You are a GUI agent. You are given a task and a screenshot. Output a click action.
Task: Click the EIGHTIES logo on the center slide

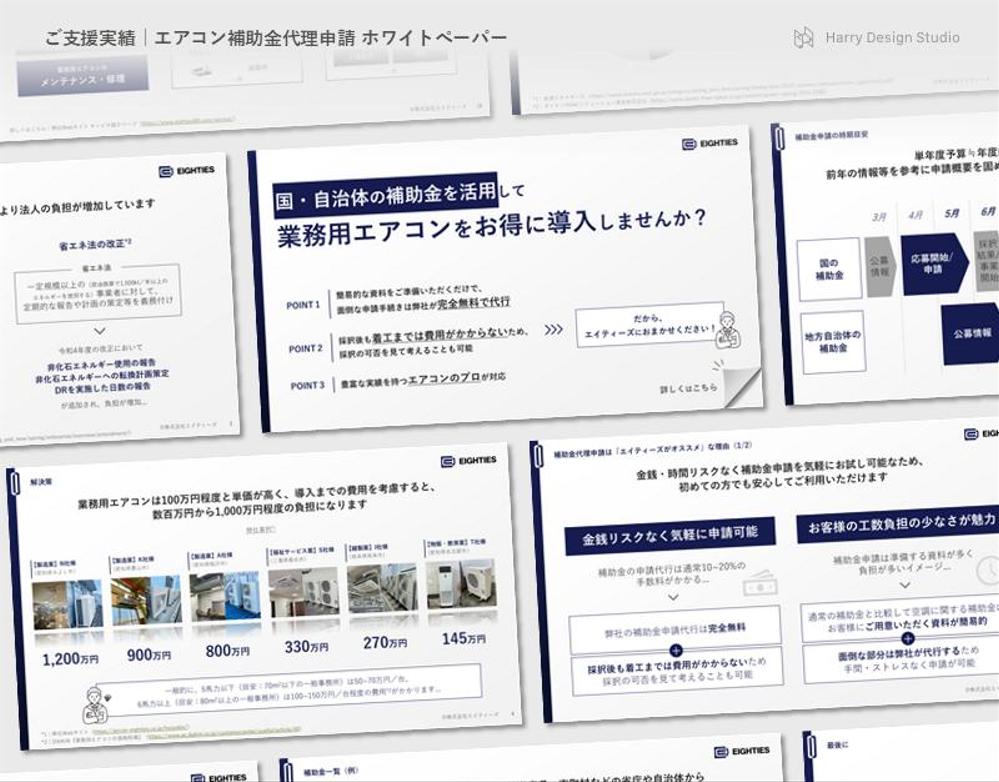(709, 143)
